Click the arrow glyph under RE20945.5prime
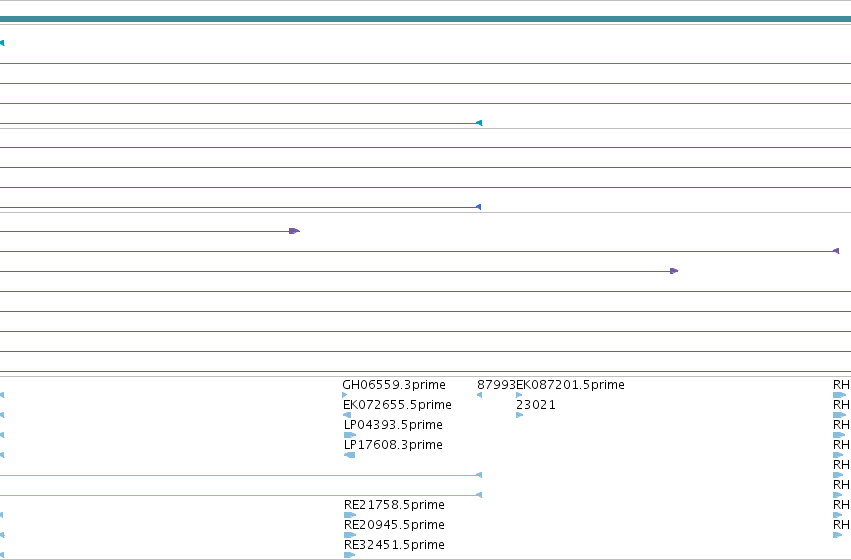Screen dimensions: 851x560 pyautogui.click(x=350, y=535)
